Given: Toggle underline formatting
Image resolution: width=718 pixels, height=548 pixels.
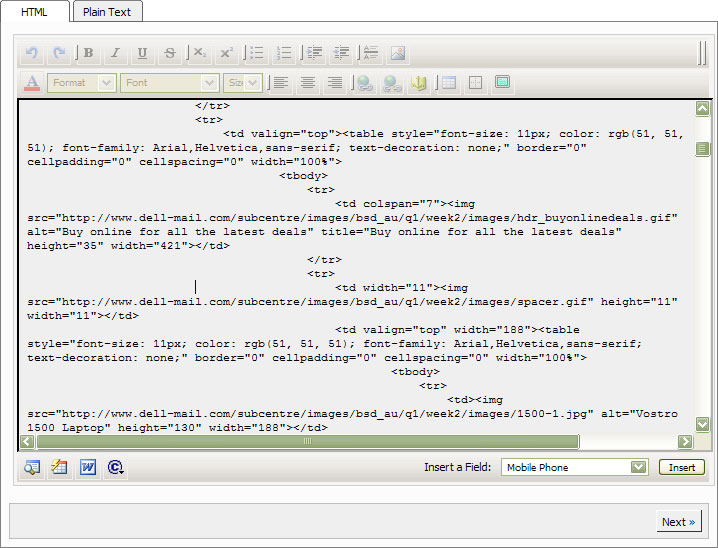Looking at the screenshot, I should pyautogui.click(x=142, y=53).
